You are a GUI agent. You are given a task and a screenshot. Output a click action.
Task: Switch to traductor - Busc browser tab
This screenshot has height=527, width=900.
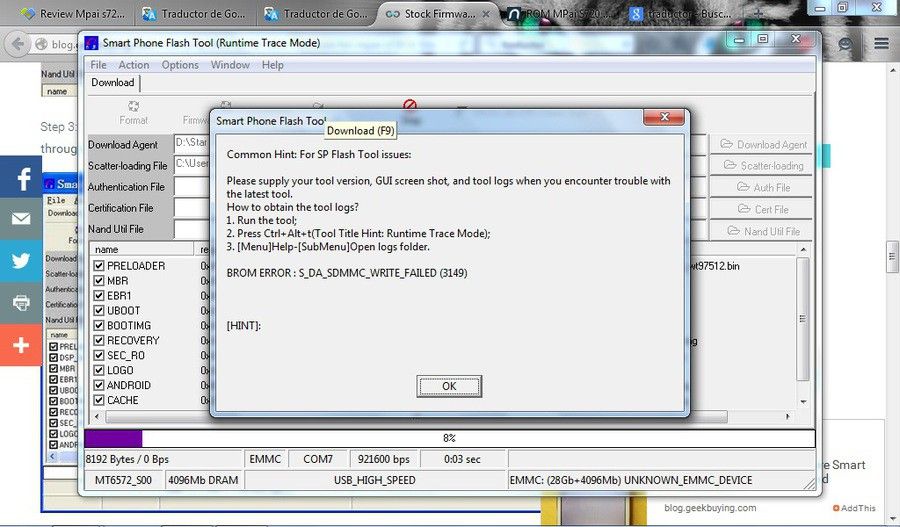(683, 13)
